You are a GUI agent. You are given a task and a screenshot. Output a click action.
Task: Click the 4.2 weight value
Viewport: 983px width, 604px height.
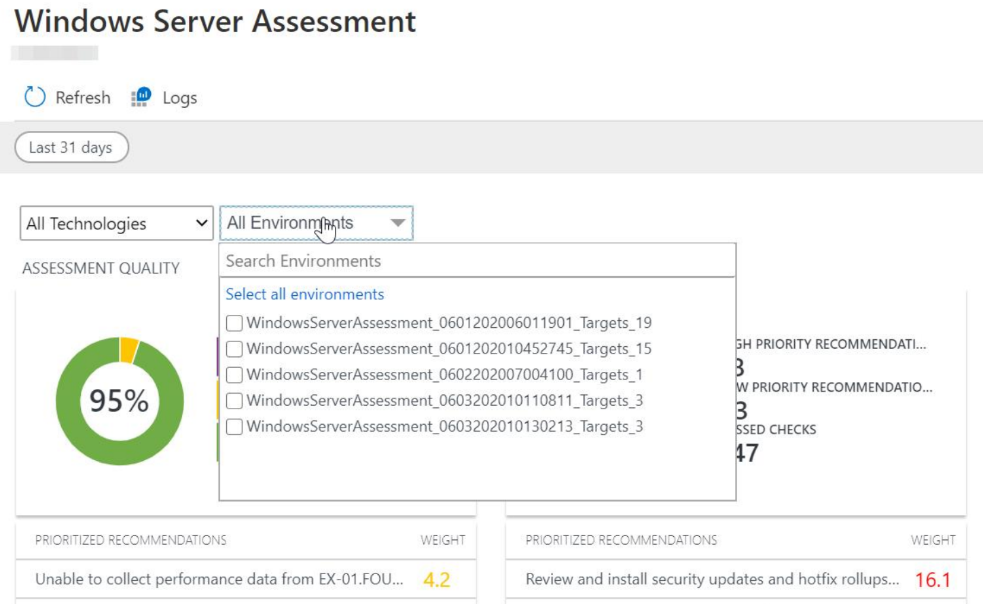coord(436,580)
